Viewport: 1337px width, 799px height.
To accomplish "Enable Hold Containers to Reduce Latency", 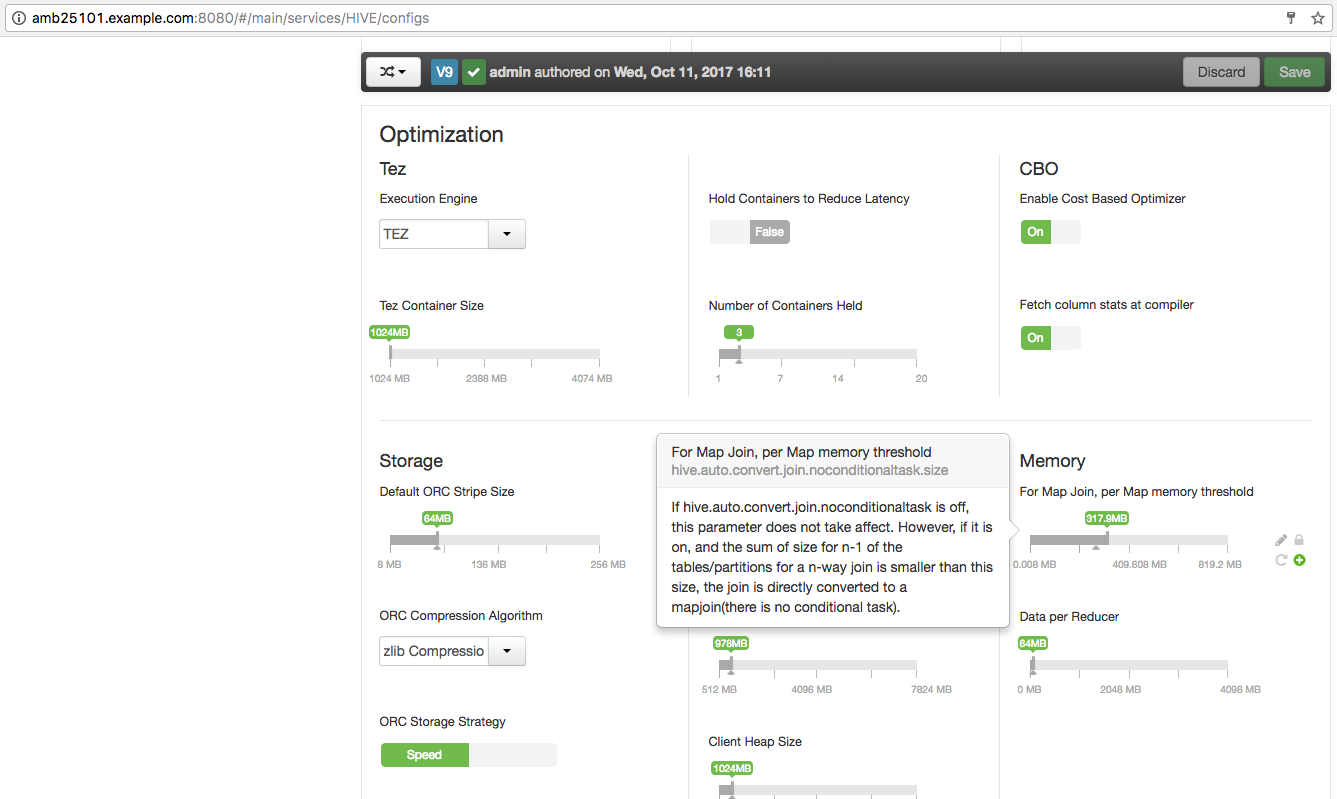I will pyautogui.click(x=727, y=231).
